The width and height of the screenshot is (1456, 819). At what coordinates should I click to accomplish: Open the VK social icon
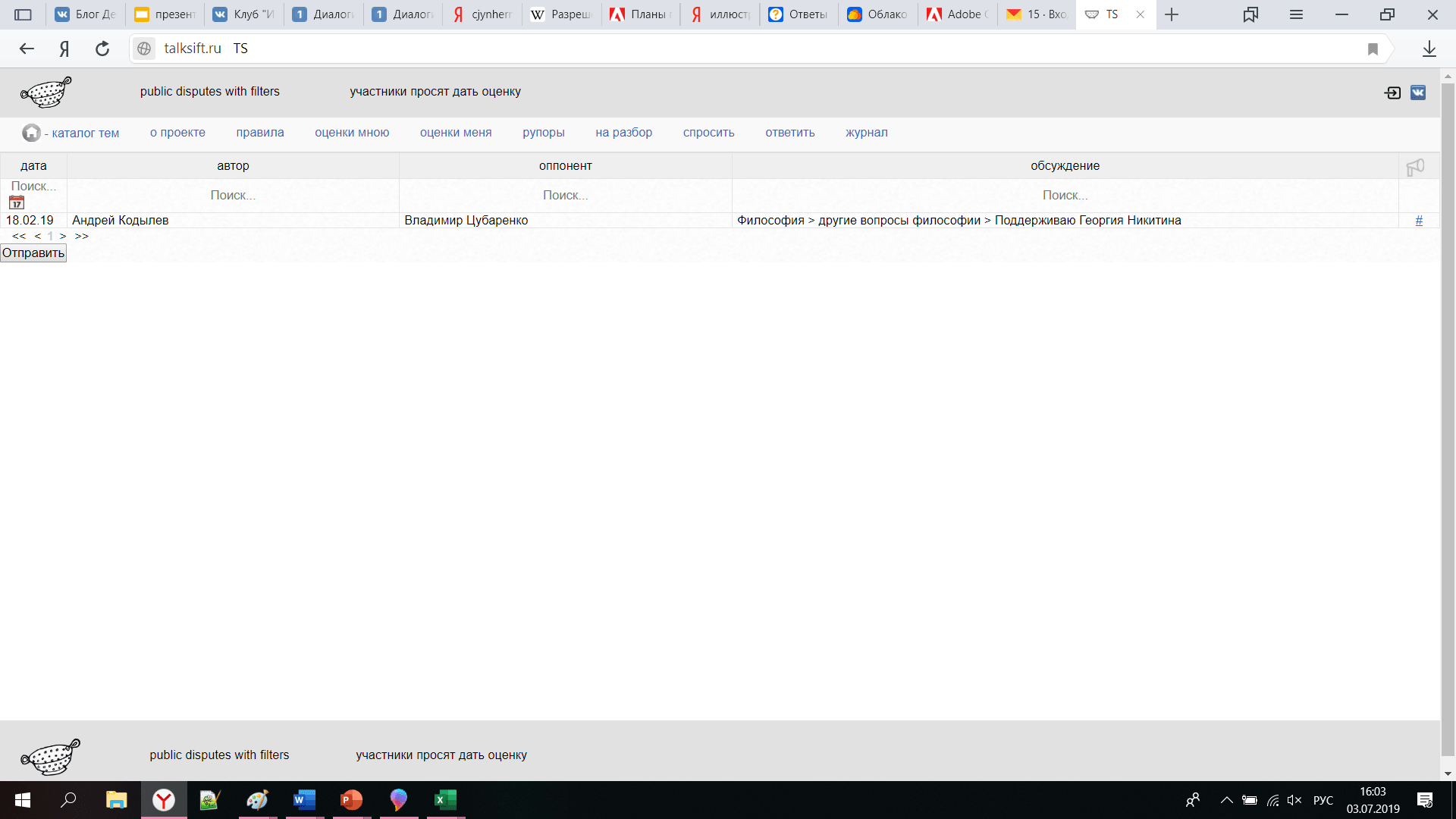pos(1417,93)
